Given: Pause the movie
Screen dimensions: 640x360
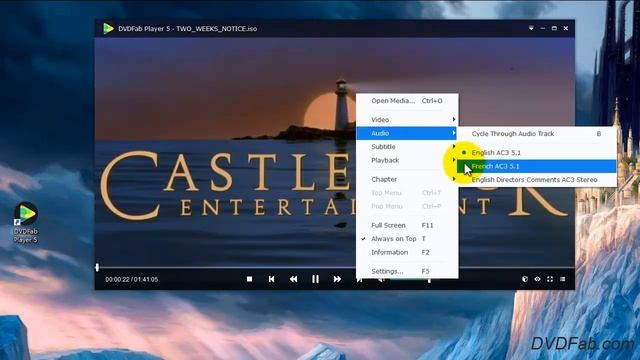Looking at the screenshot, I should click(x=315, y=279).
